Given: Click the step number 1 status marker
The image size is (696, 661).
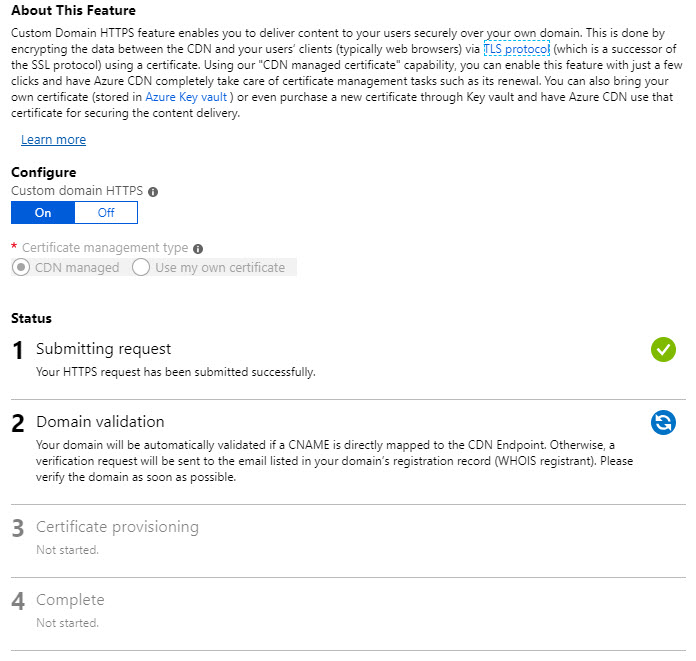Looking at the screenshot, I should 18,351.
